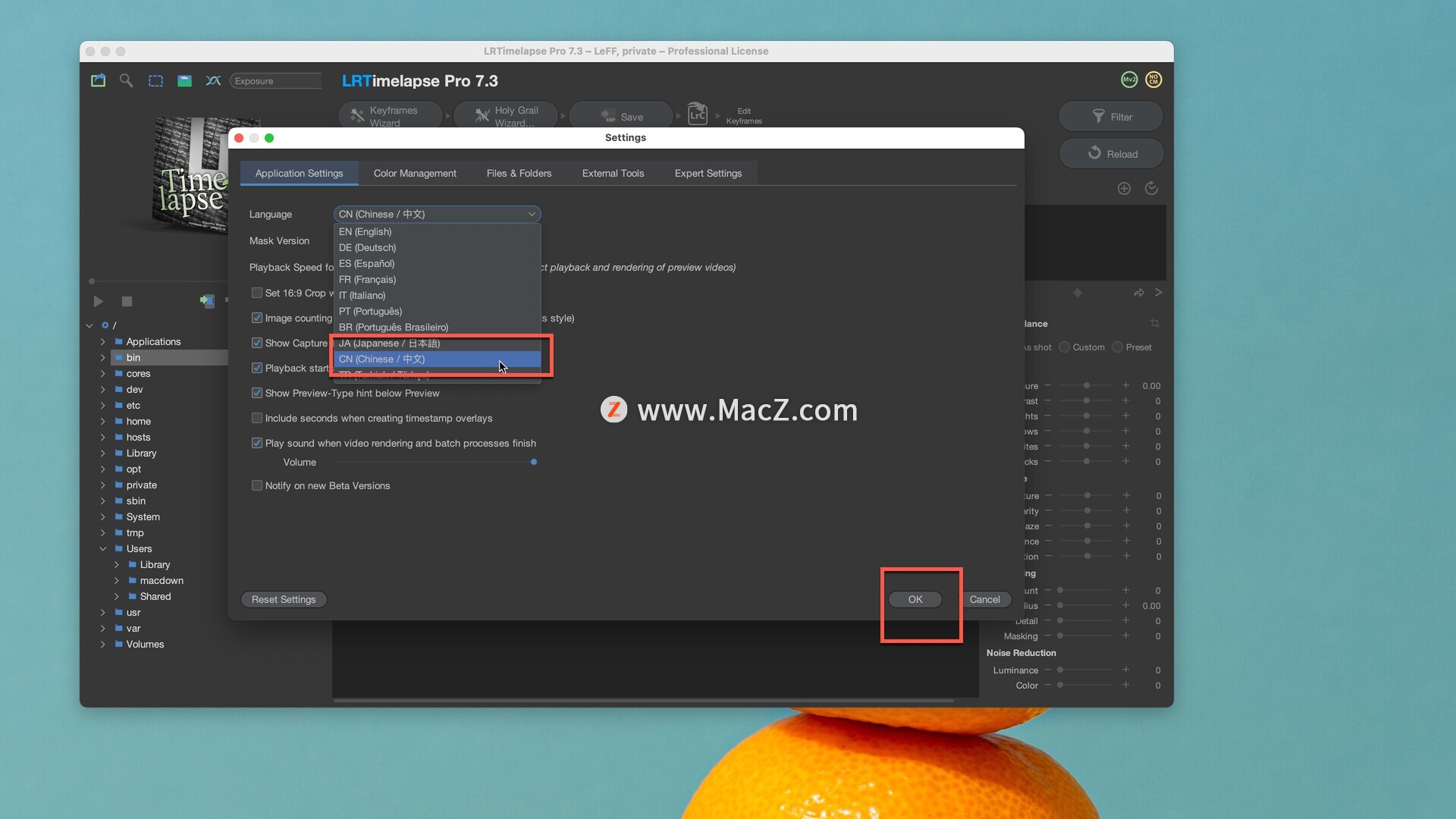
Task: Click the NO CM color management badge
Action: [x=1153, y=80]
